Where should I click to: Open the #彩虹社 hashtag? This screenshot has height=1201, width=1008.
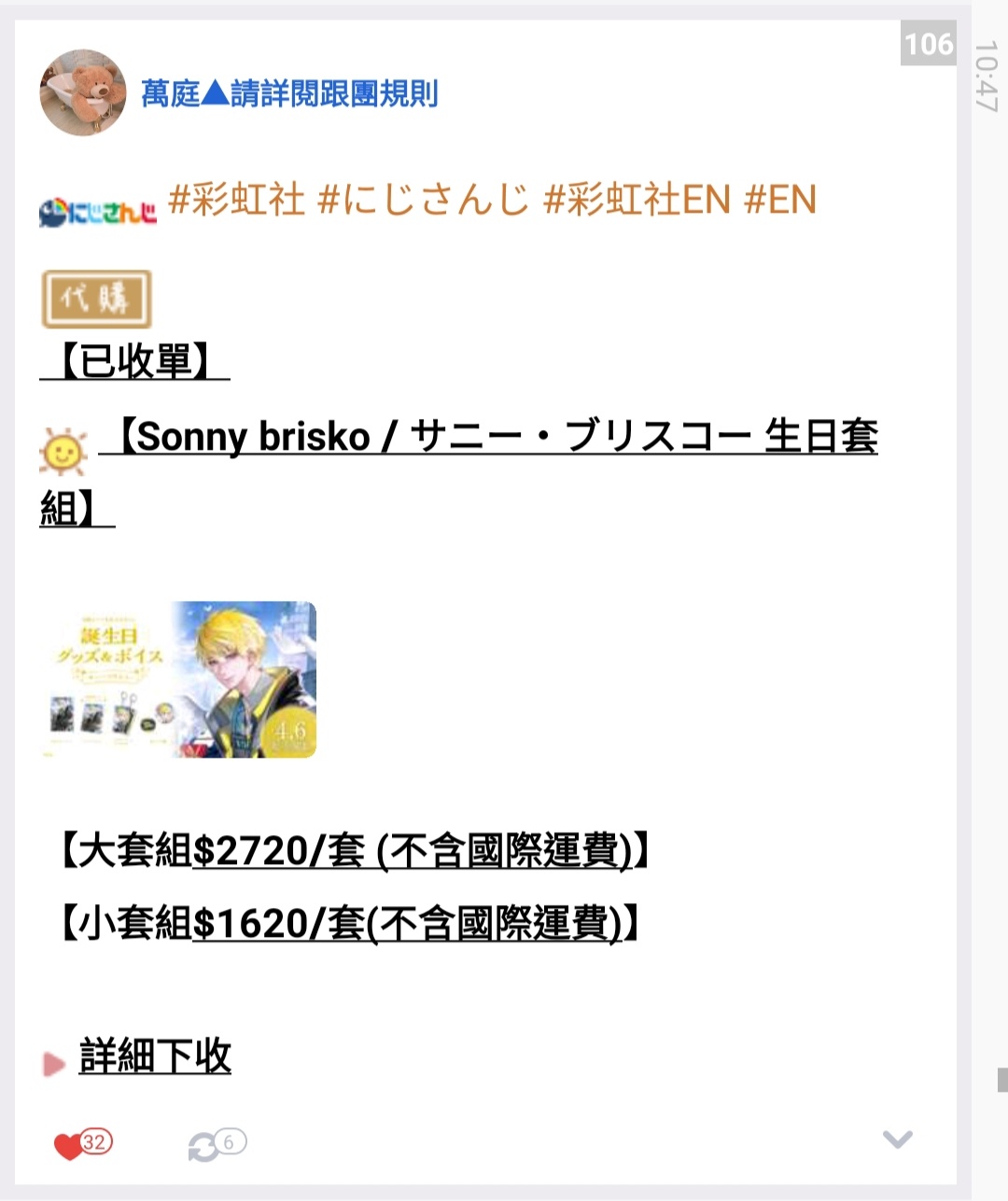coord(237,200)
